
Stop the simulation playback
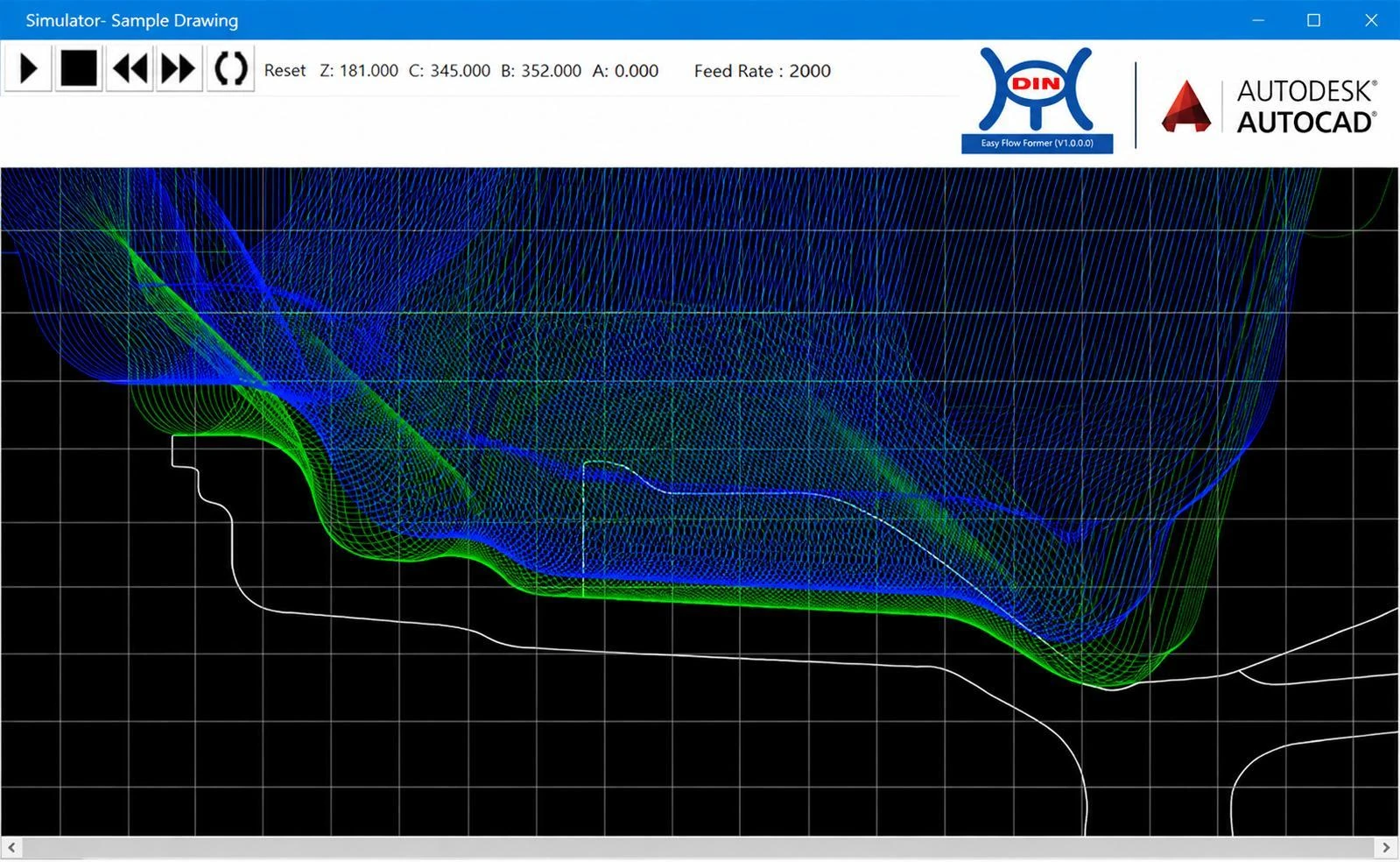click(79, 68)
